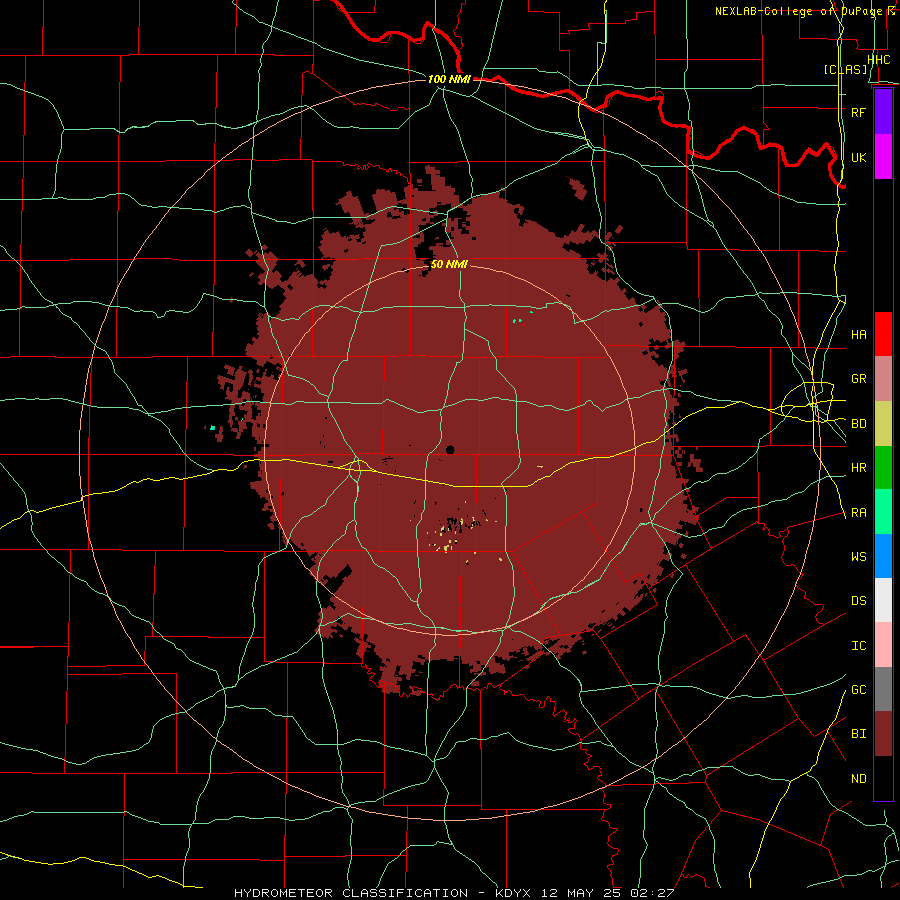
Task: Click the IC light-pink legend swatch
Action: [883, 645]
